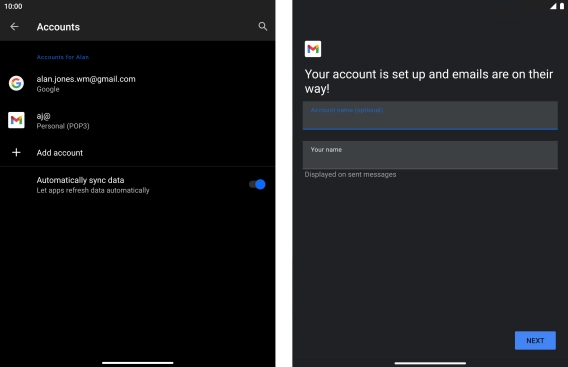Open search in the Accounts screen
Screen dimensions: 568x367
click(263, 26)
